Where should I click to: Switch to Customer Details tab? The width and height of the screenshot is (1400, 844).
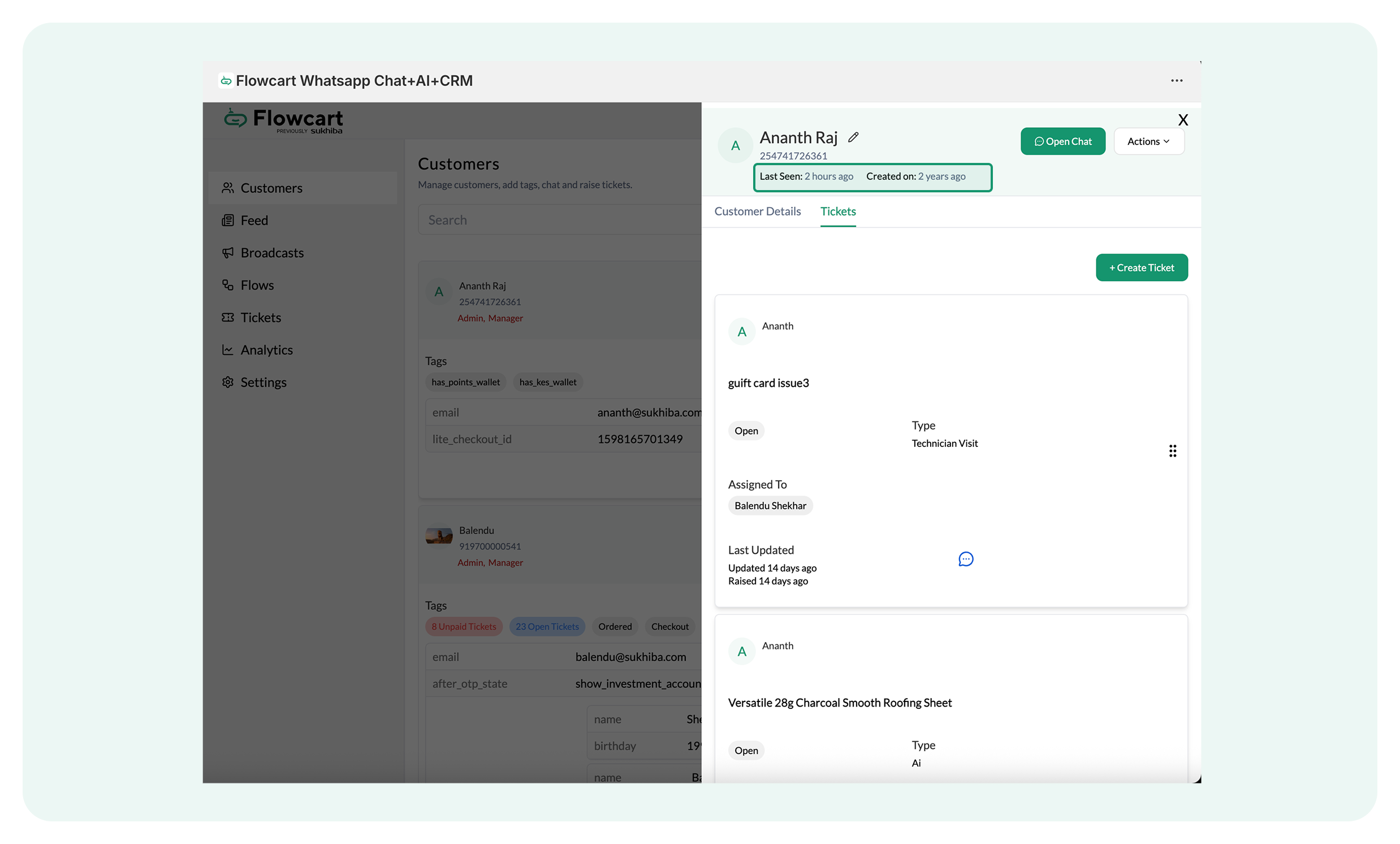pos(757,212)
